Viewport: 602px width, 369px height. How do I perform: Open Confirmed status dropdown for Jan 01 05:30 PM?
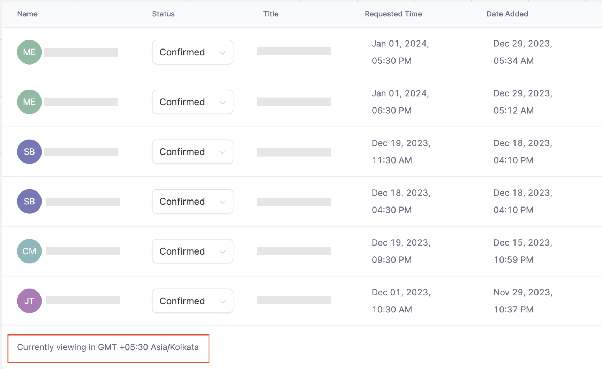pyautogui.click(x=192, y=52)
